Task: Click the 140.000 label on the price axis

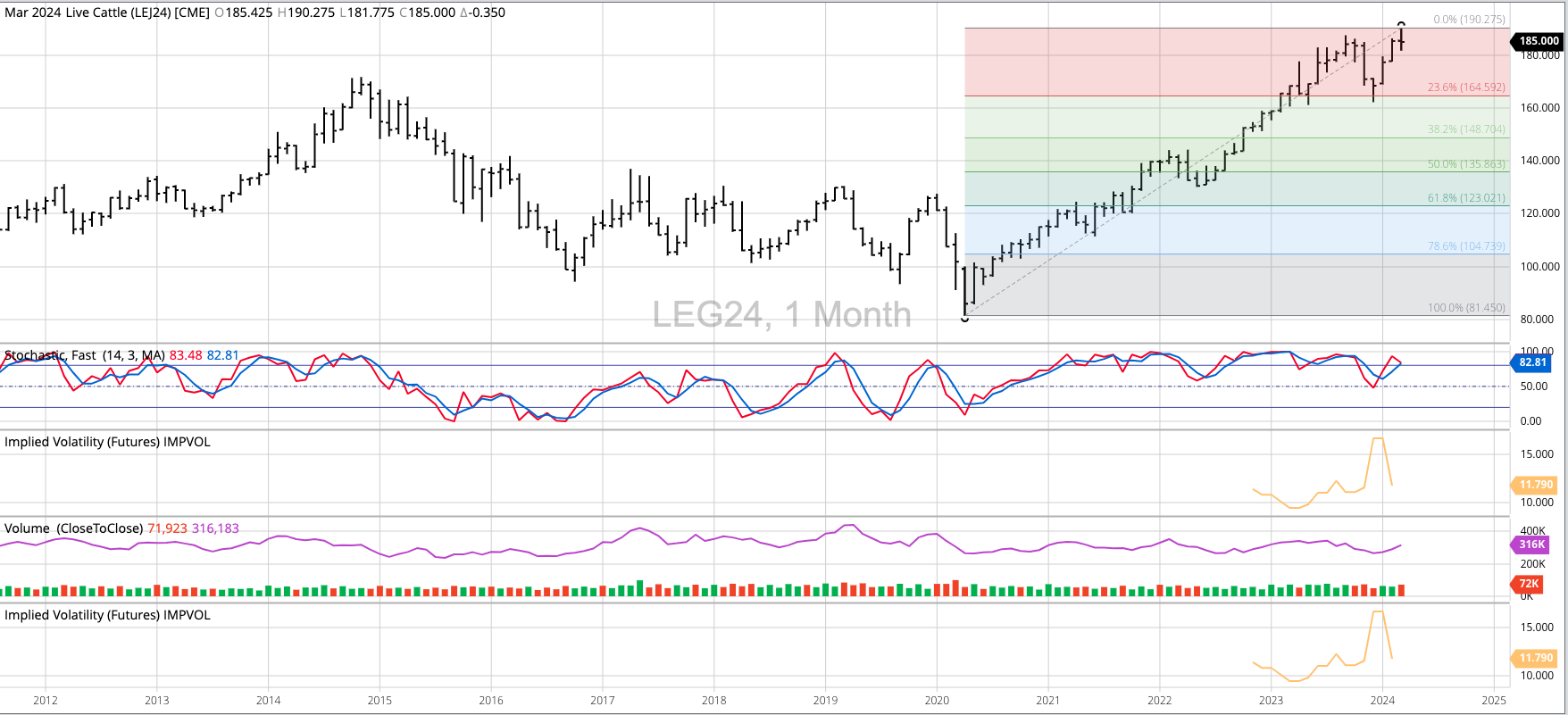Action: [1539, 161]
